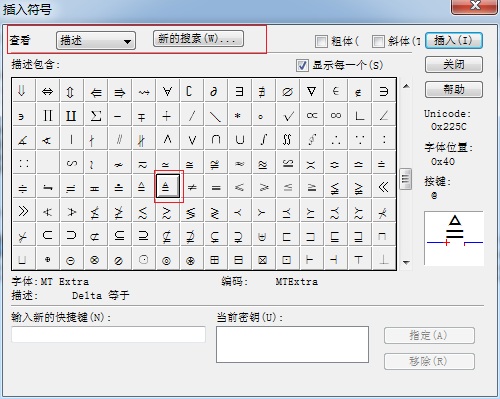Pick the much-greater-than ≫ symbol
The image size is (500, 399).
pyautogui.click(x=24, y=211)
